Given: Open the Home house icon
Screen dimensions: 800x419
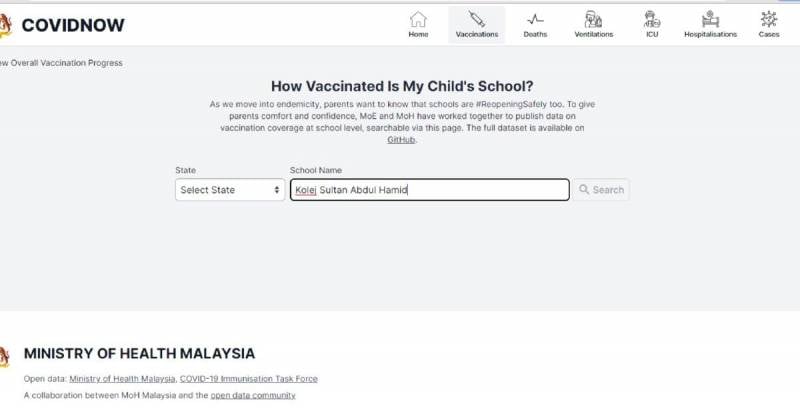Looking at the screenshot, I should coord(418,19).
